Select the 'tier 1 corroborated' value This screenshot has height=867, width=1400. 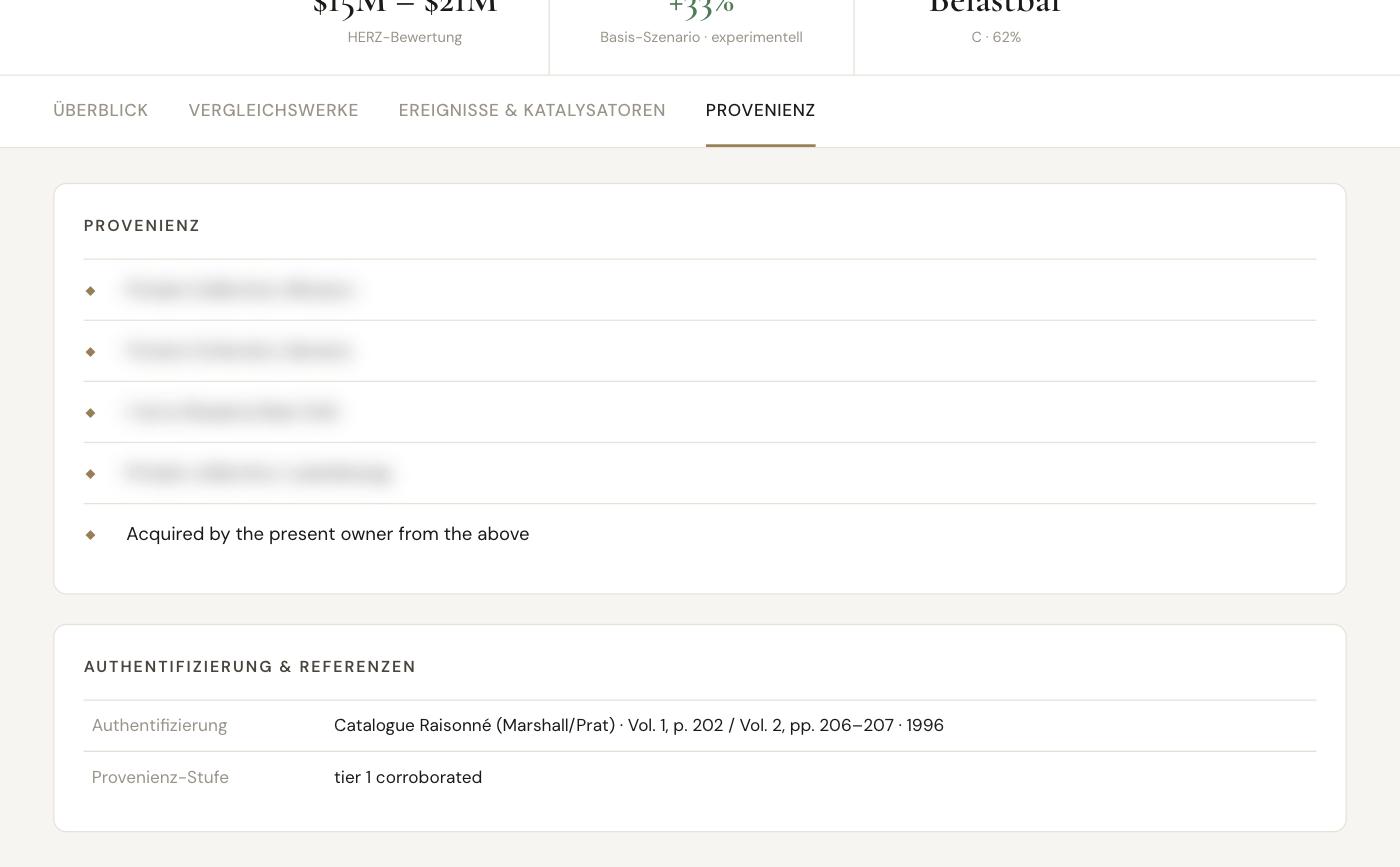pos(408,777)
